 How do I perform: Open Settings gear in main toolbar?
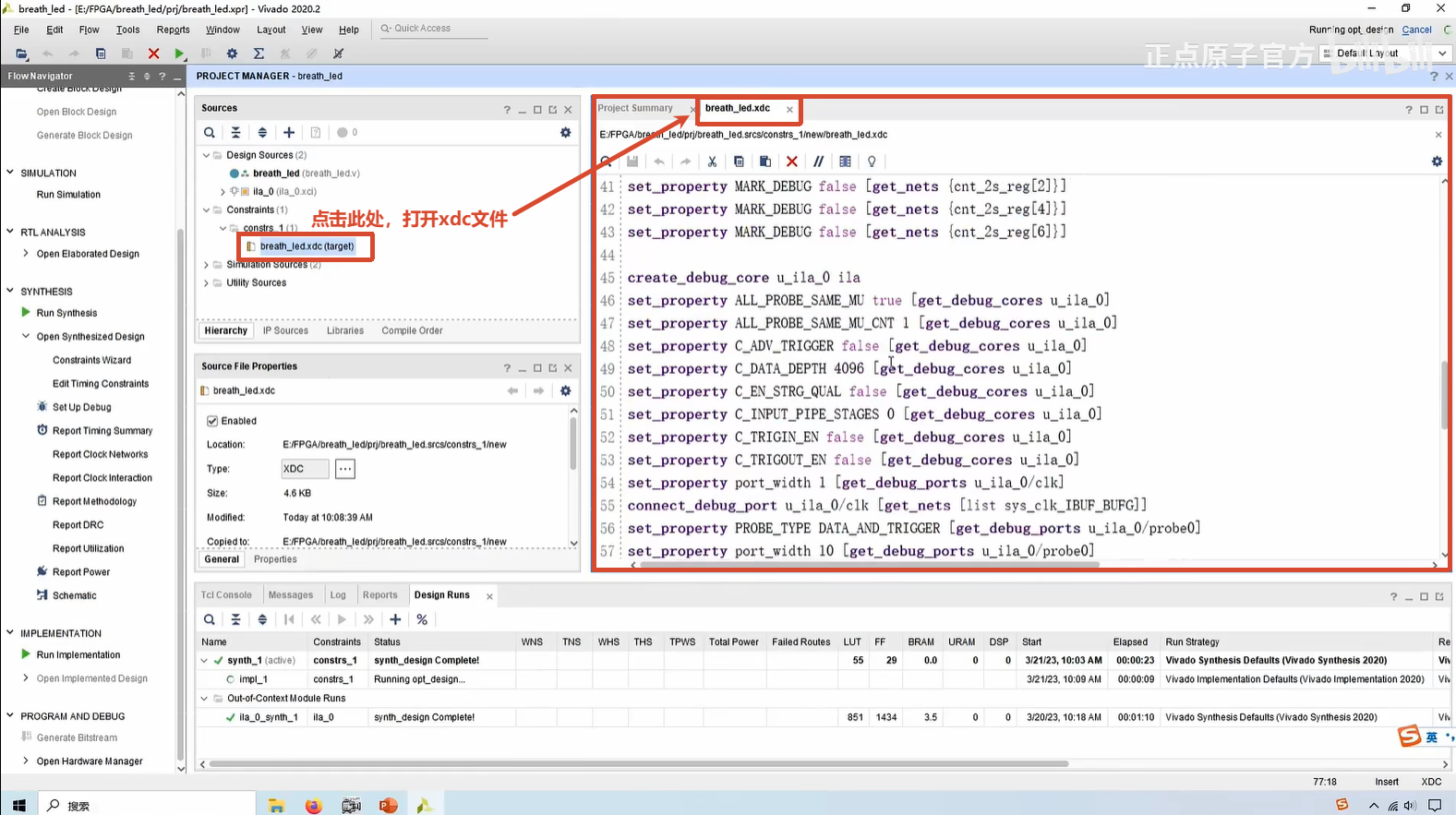click(x=232, y=54)
